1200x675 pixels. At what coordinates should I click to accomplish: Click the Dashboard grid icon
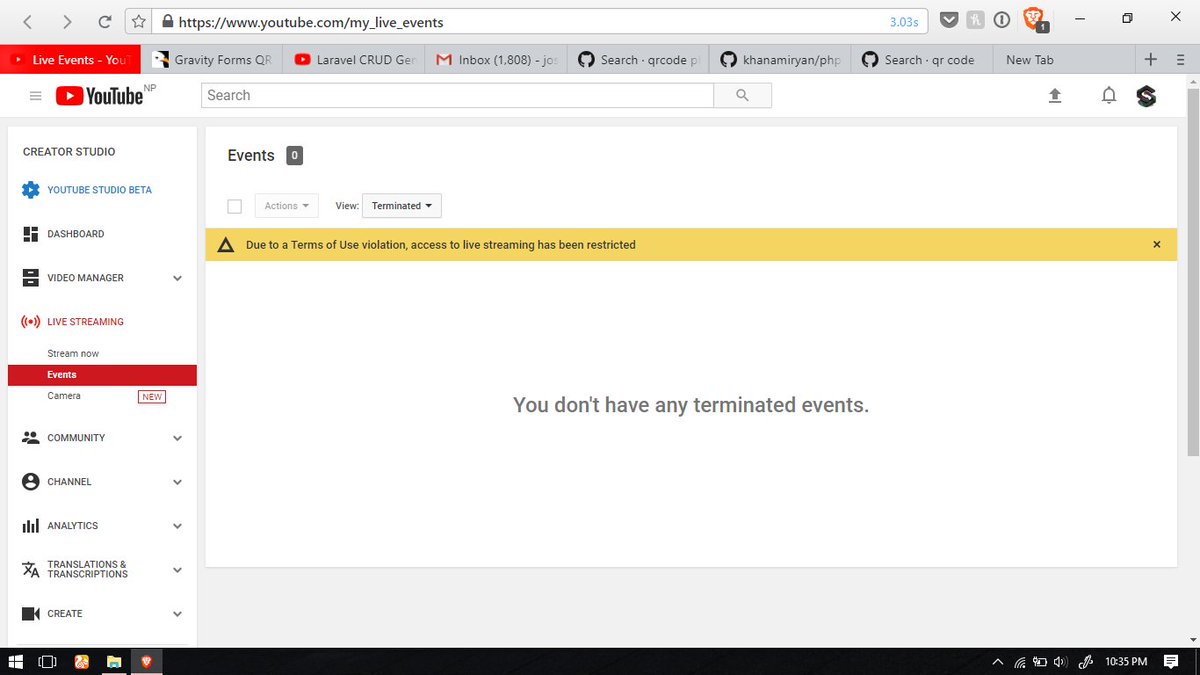point(30,234)
